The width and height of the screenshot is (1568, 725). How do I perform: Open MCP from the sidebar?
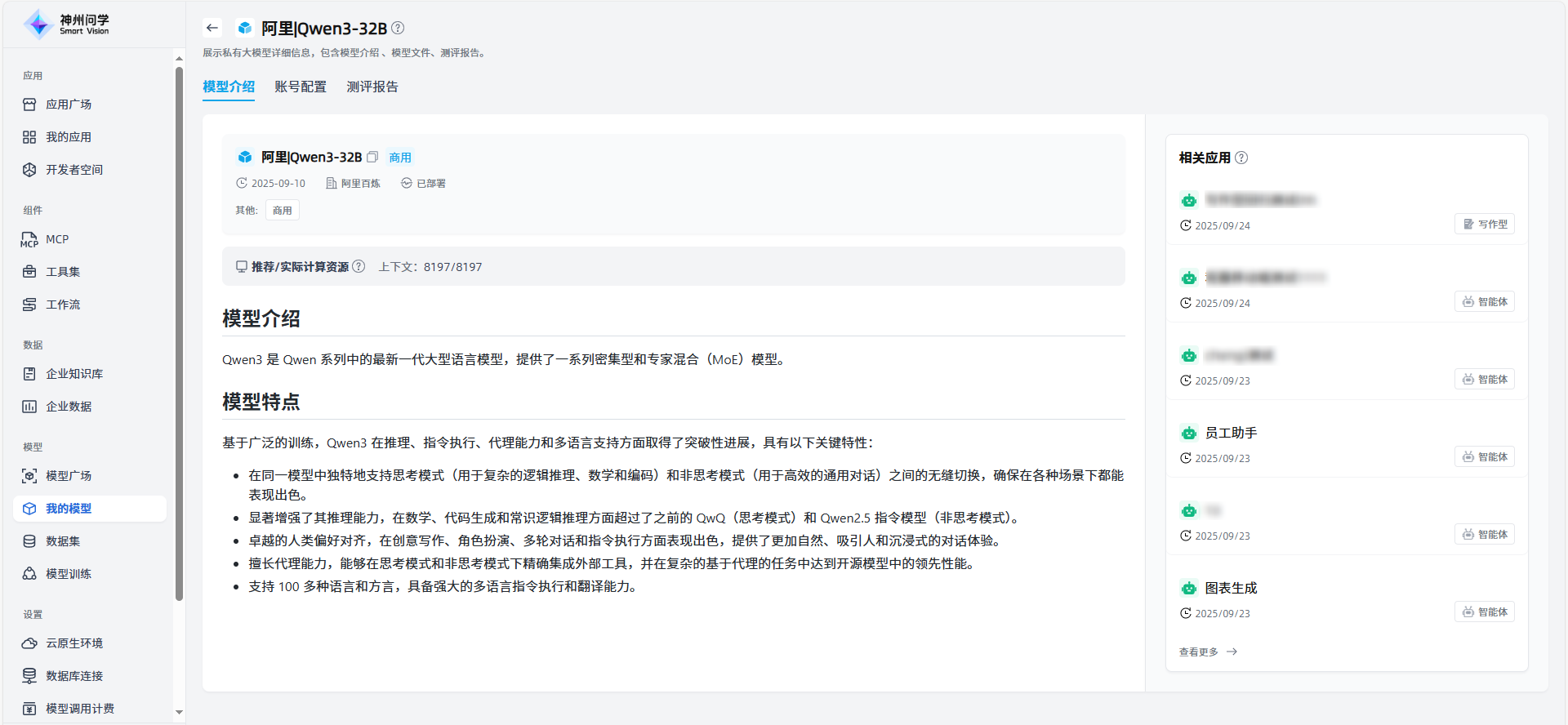coord(57,239)
